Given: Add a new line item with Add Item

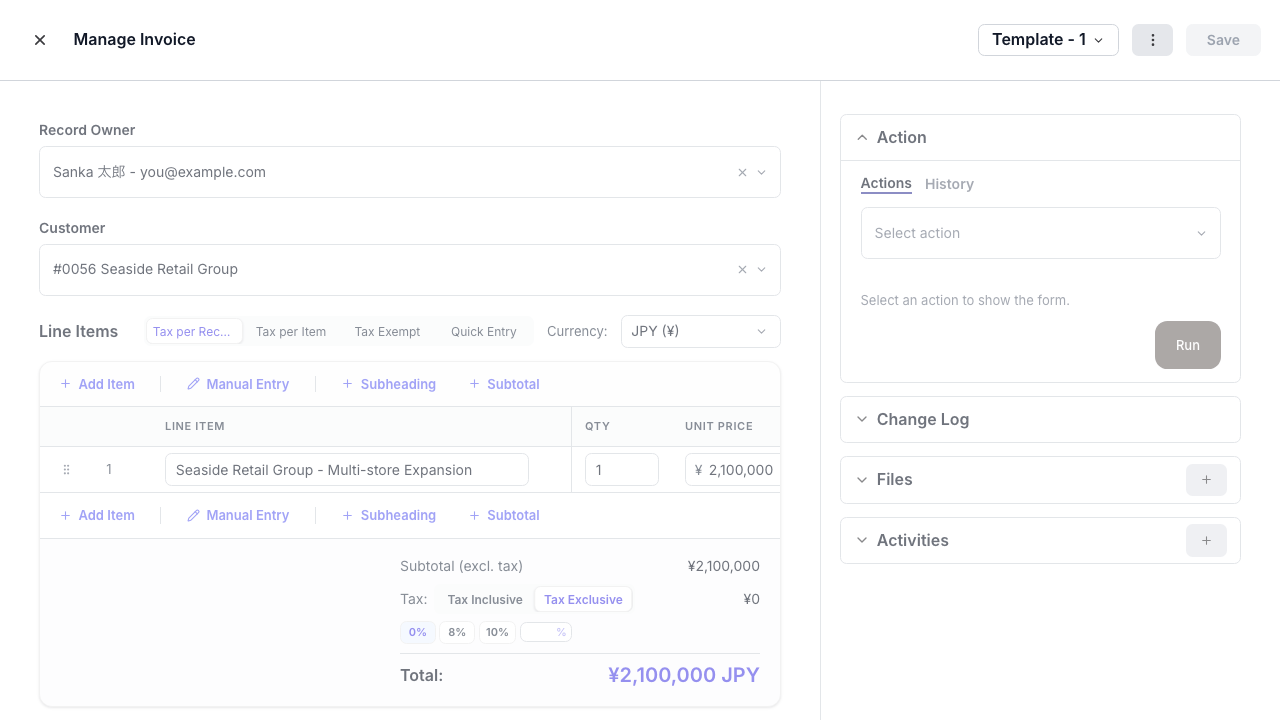Looking at the screenshot, I should (x=97, y=384).
